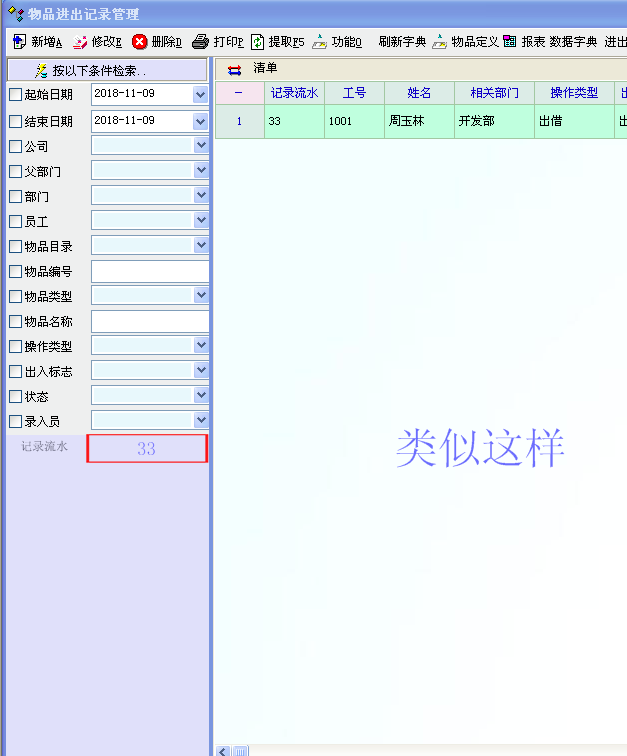Click the 修改 (Modify) toolbar icon
The image size is (627, 756).
click(x=80, y=42)
